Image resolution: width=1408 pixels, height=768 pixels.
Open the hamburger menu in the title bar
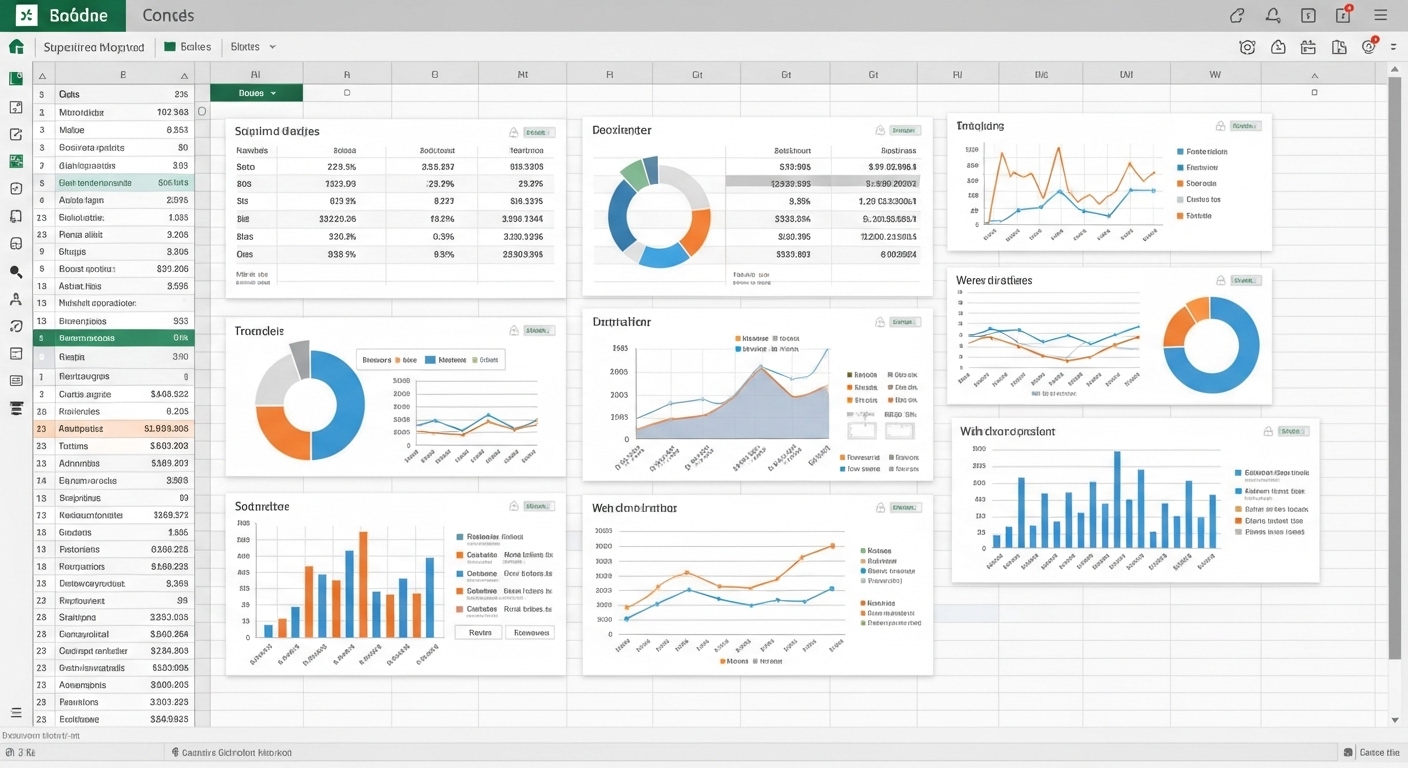pos(1381,15)
